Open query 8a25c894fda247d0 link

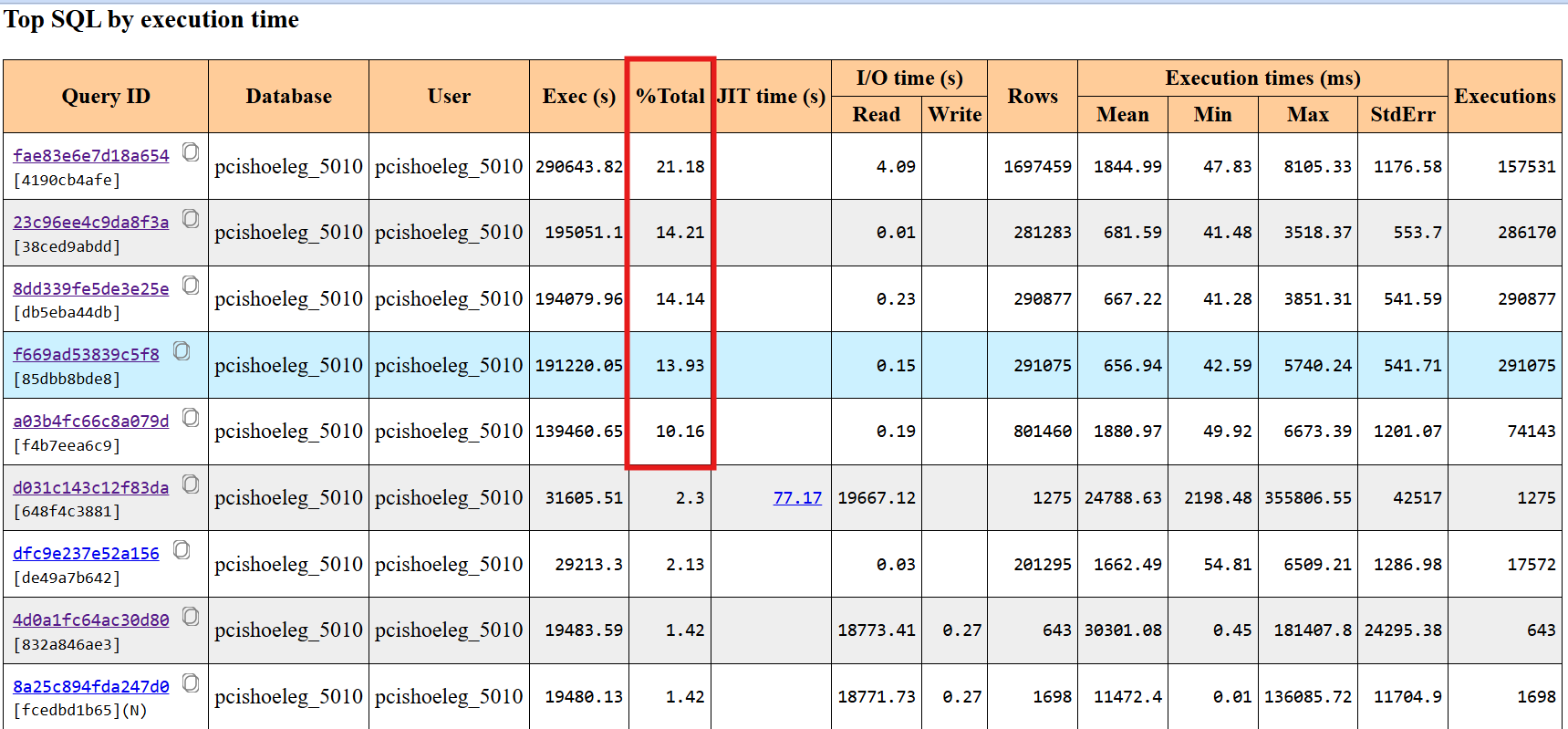[91, 687]
